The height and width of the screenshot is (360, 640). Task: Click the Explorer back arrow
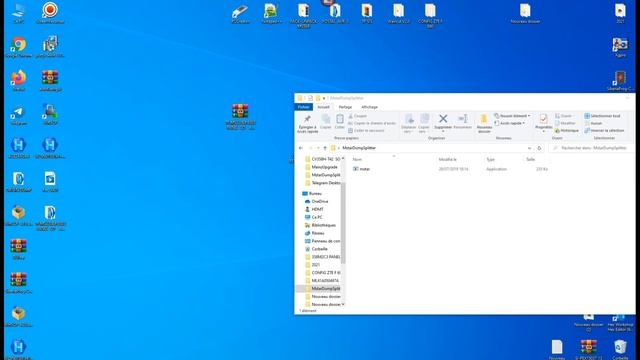tap(301, 148)
